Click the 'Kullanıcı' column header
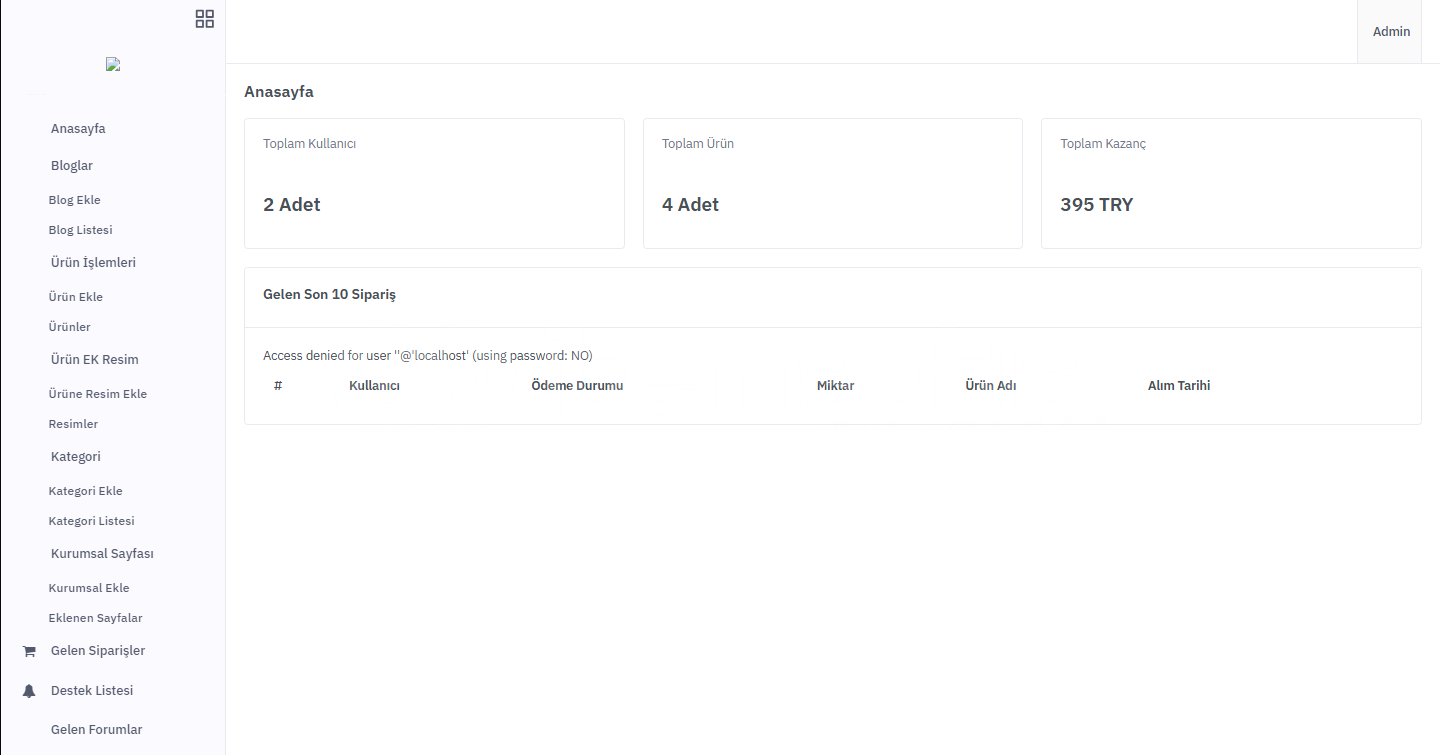The image size is (1440, 755). [x=374, y=386]
